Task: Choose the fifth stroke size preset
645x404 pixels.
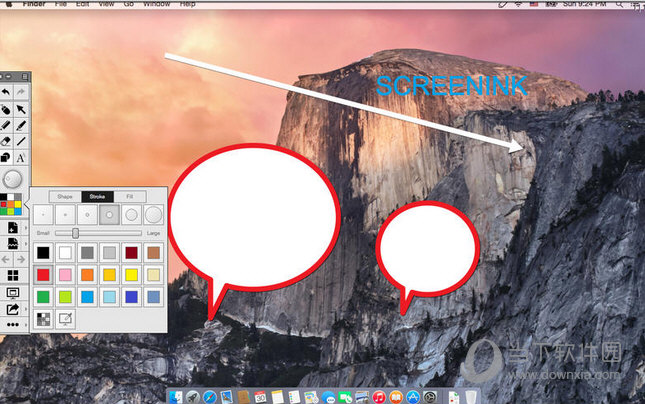Action: (131, 214)
